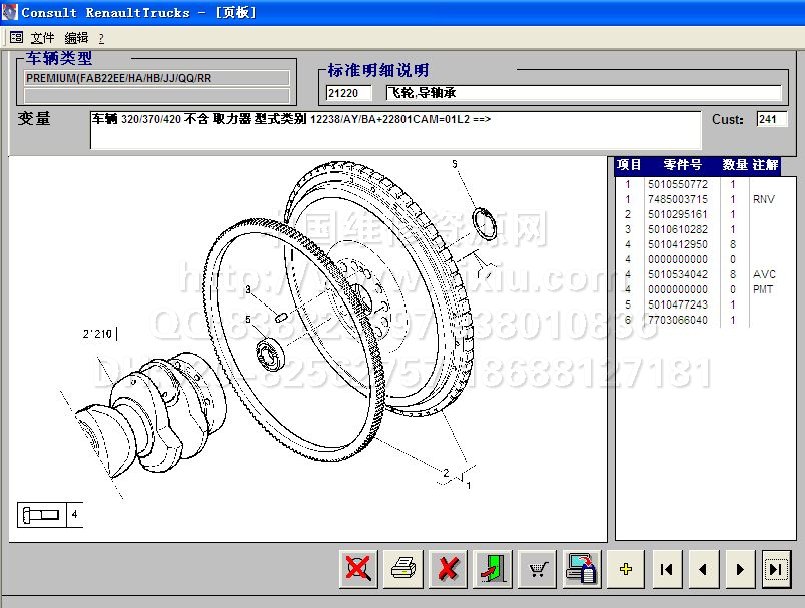Screen dimensions: 805x608
Task: Click the menu bar document icon
Action: click(16, 37)
